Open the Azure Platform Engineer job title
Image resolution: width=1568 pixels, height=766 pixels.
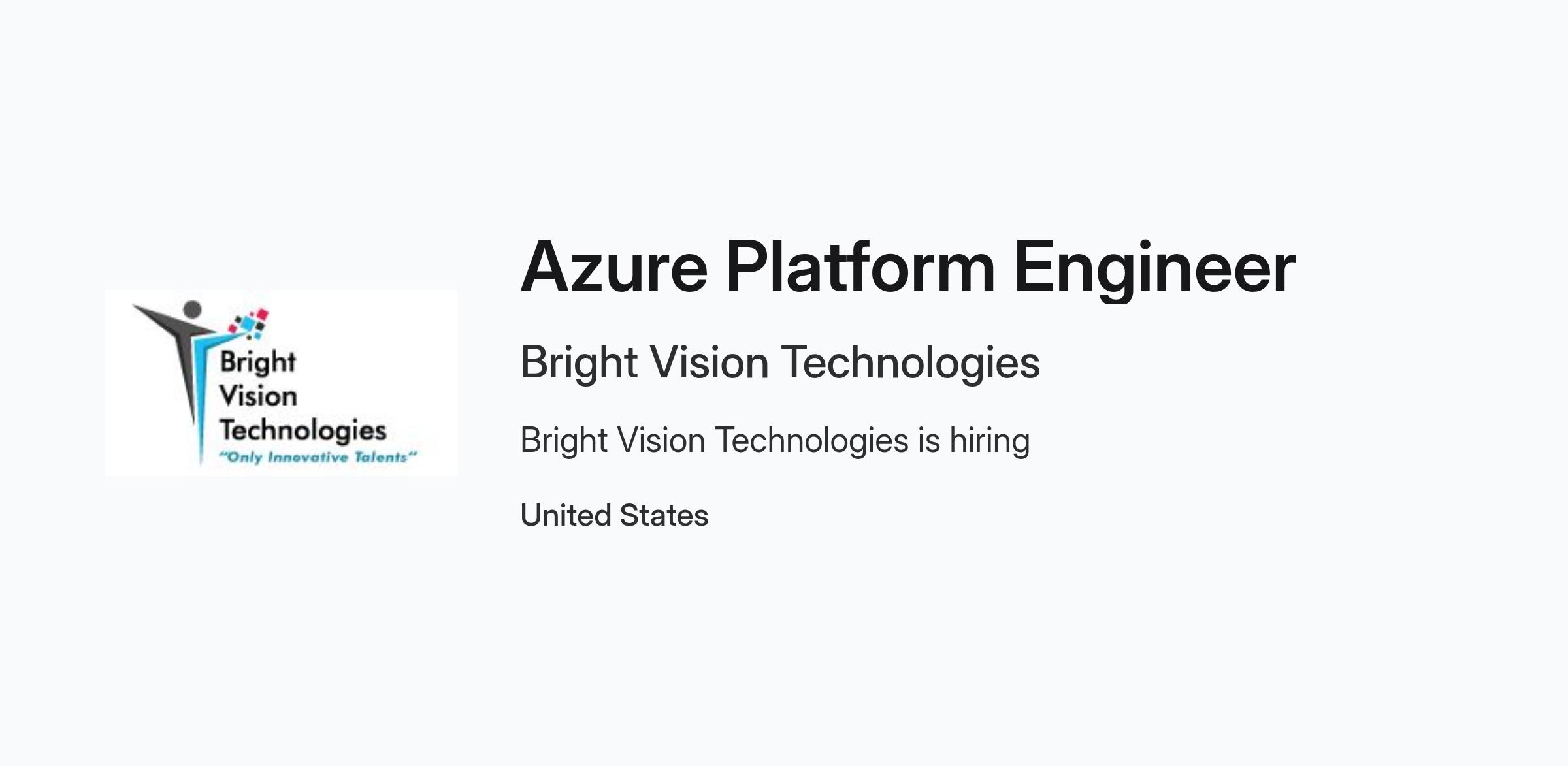tap(907, 267)
